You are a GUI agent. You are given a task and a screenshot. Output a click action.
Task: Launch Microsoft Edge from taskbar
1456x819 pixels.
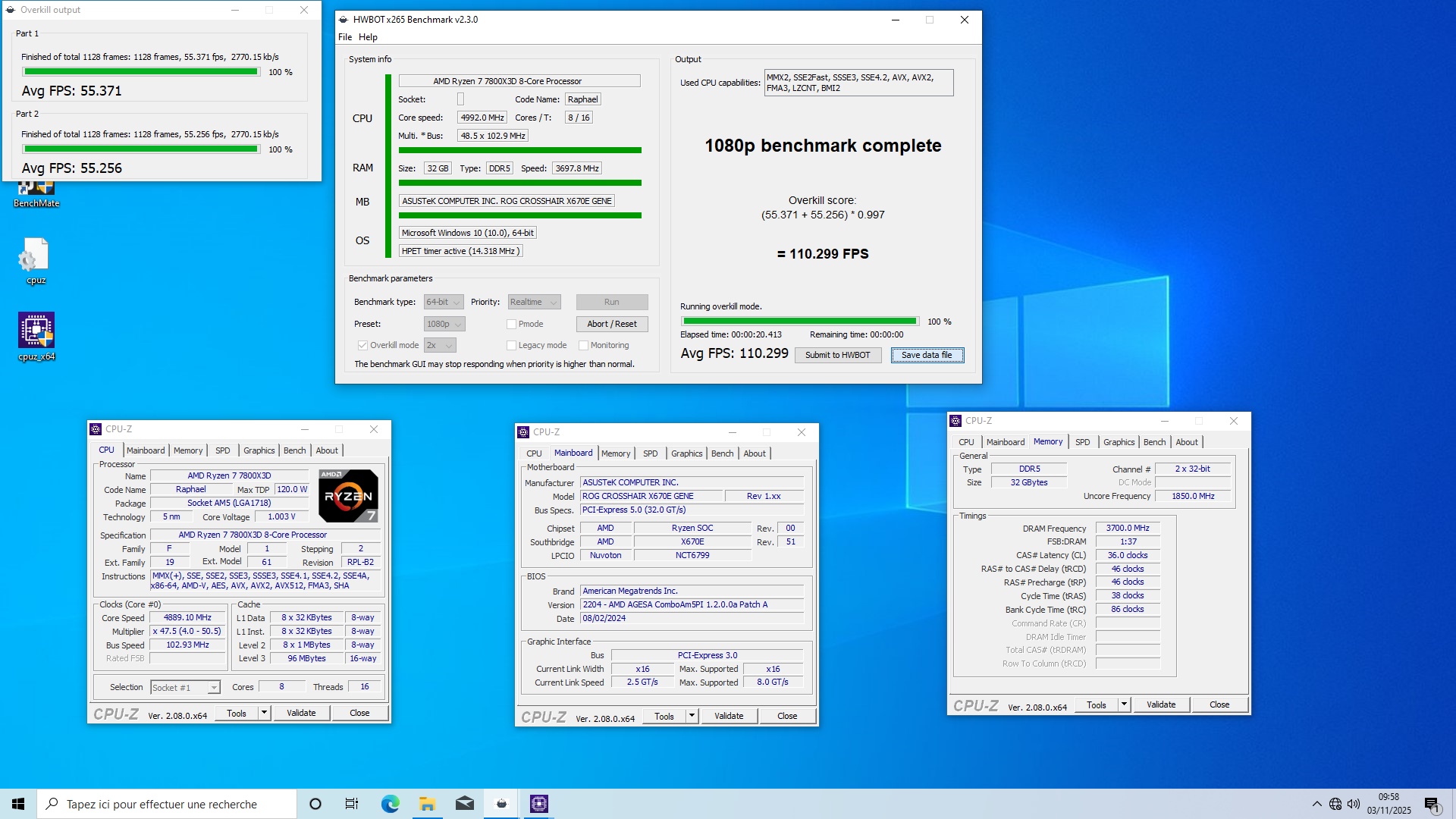390,804
